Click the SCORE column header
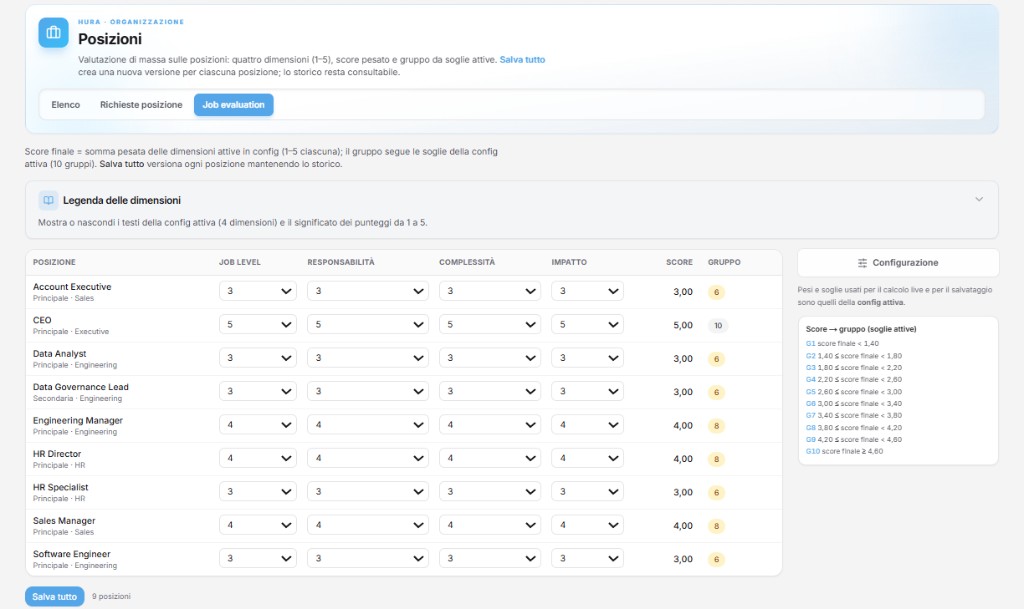 [x=679, y=262]
